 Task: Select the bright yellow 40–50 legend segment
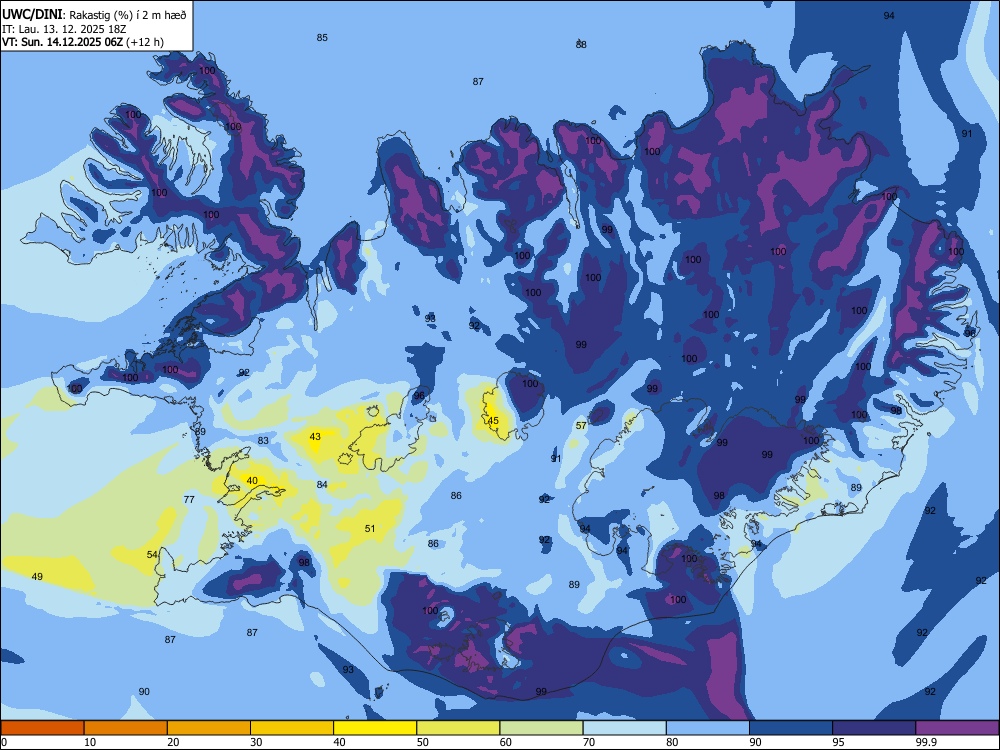(x=375, y=728)
